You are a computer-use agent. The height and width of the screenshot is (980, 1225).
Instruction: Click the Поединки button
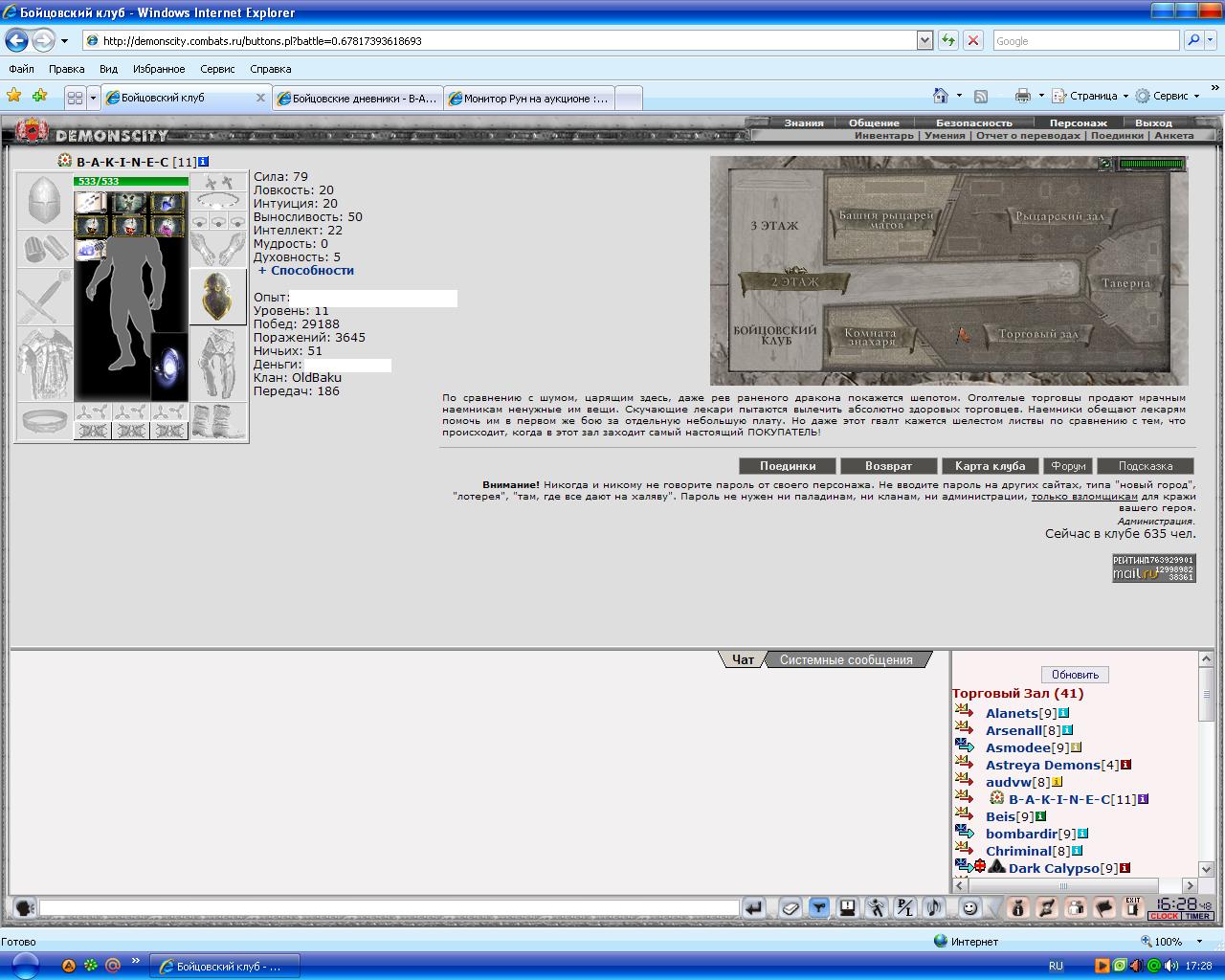pyautogui.click(x=788, y=466)
